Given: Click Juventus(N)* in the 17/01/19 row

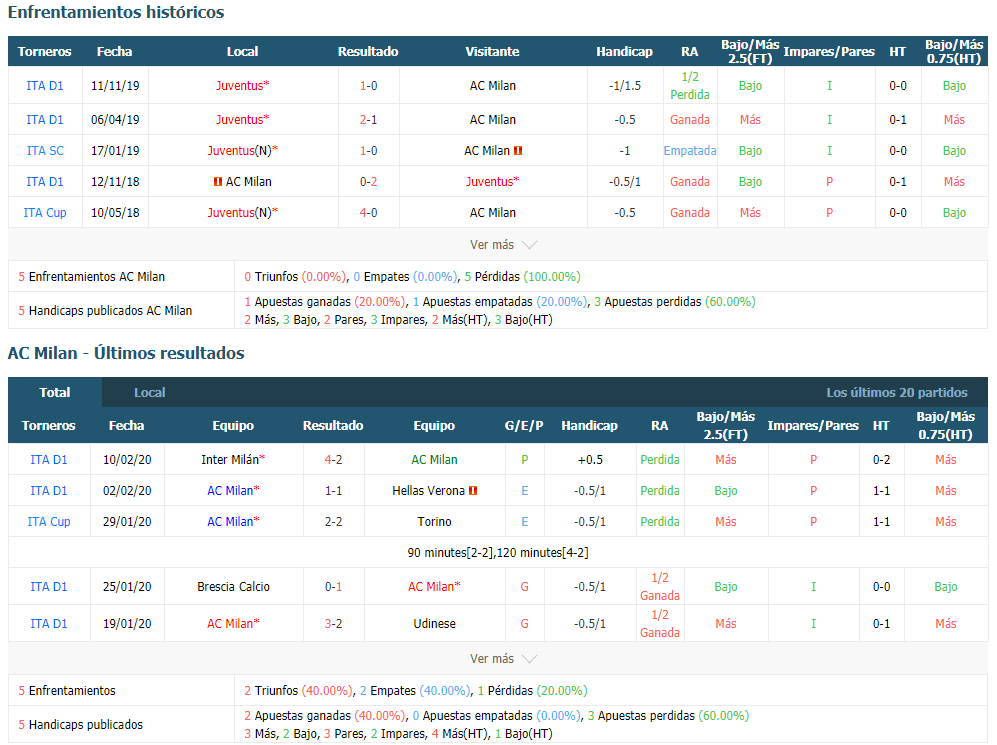Looking at the screenshot, I should click(243, 151).
